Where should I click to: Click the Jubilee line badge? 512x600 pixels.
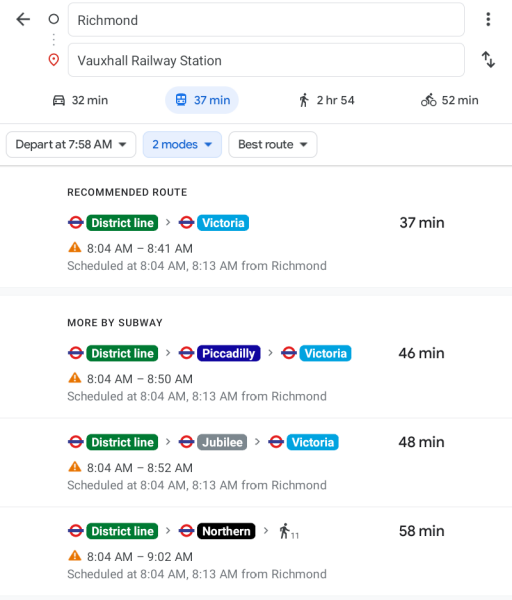click(222, 442)
